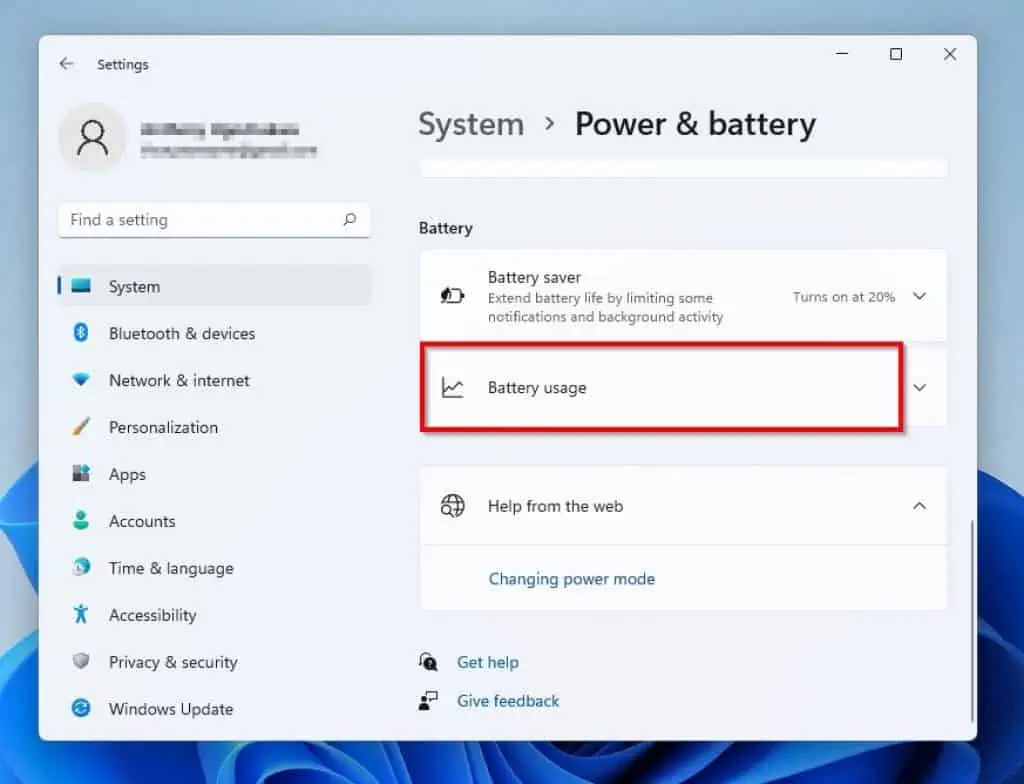Click the Get help button
The width and height of the screenshot is (1024, 784).
(x=488, y=662)
